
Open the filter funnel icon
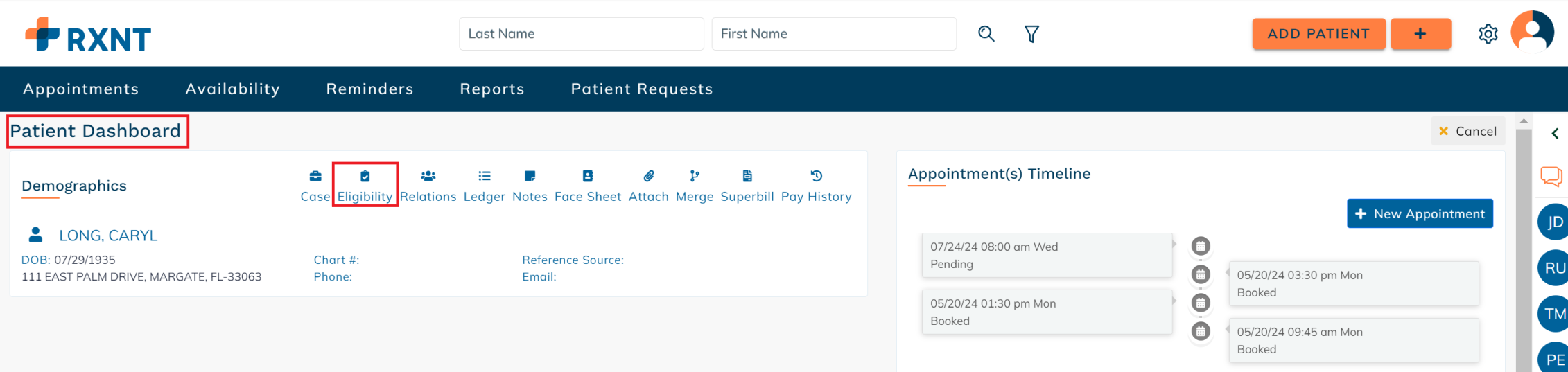click(1032, 34)
